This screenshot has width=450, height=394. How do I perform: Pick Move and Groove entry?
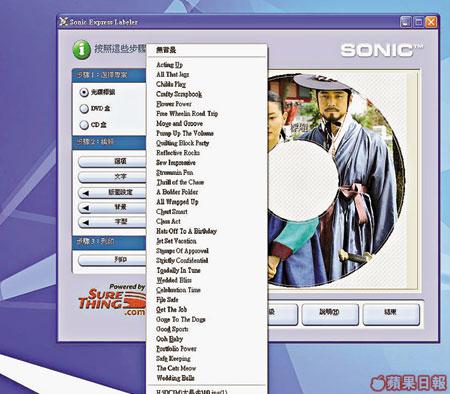coord(207,123)
